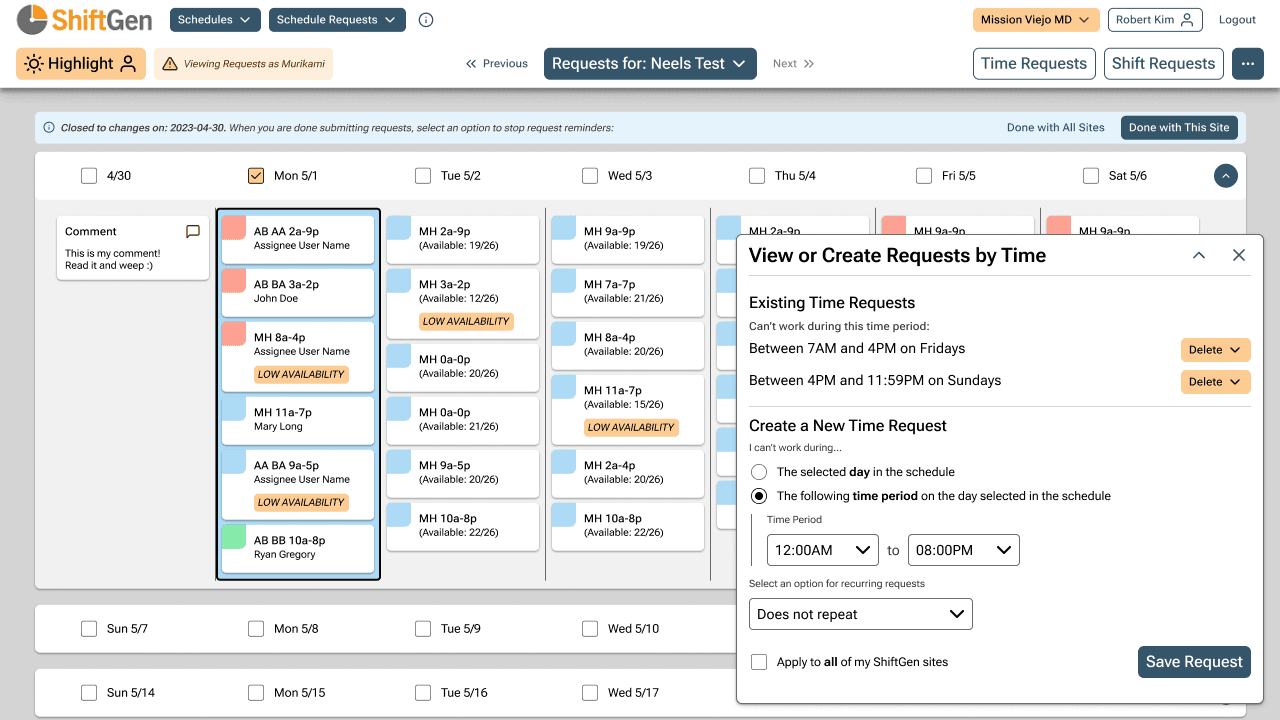This screenshot has width=1280, height=720.
Task: Minimize the time requests panel using caret
Action: [1199, 255]
